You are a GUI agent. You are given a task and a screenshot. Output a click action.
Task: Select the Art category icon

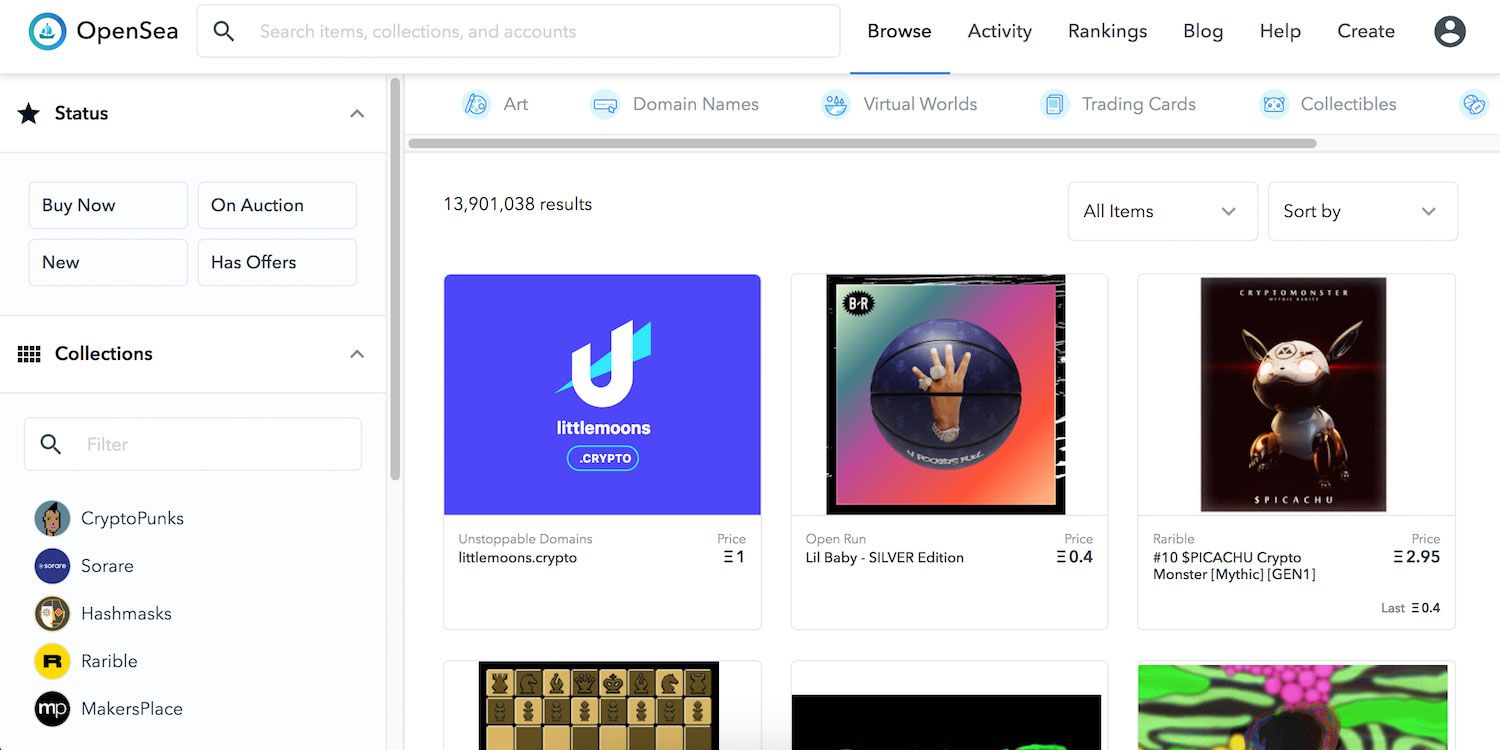[476, 104]
